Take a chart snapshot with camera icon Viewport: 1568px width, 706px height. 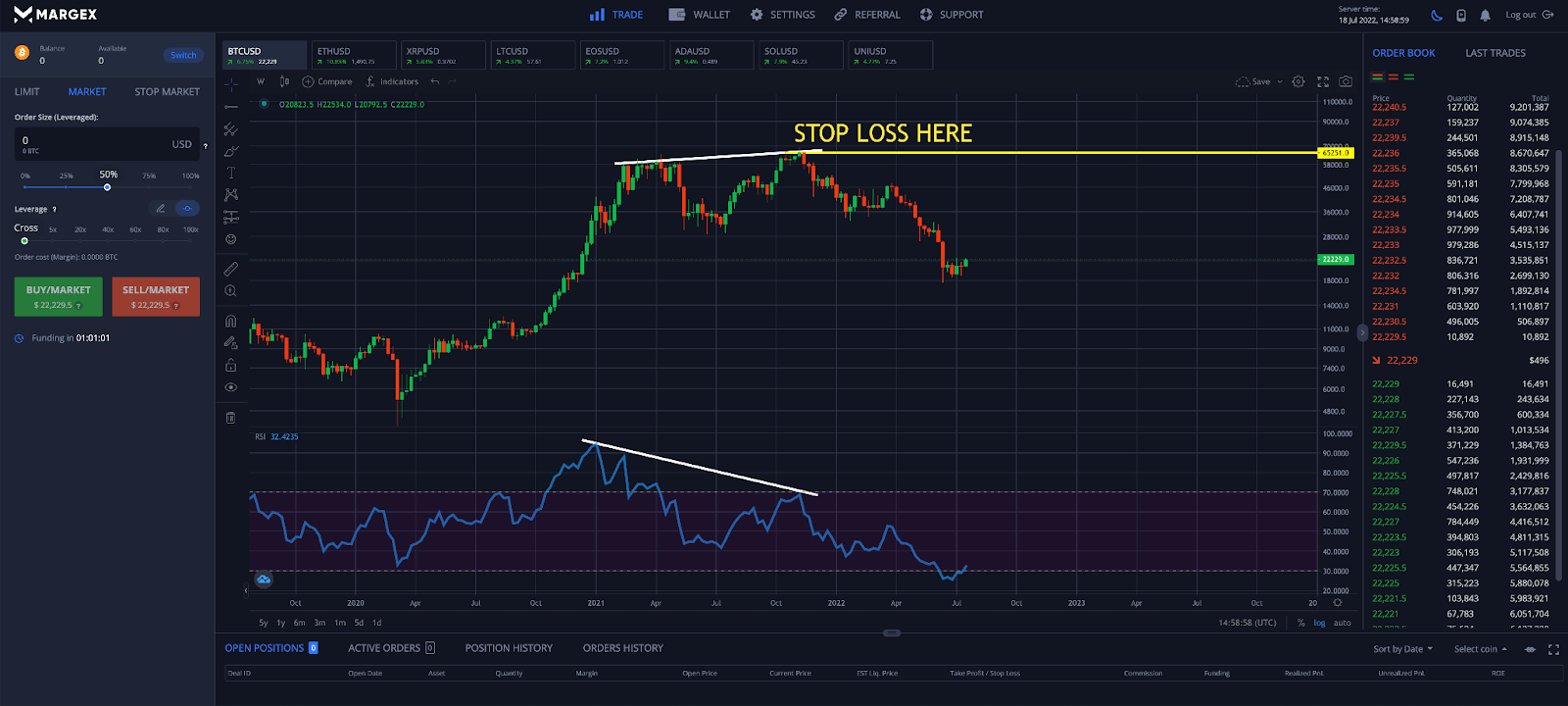point(1346,81)
